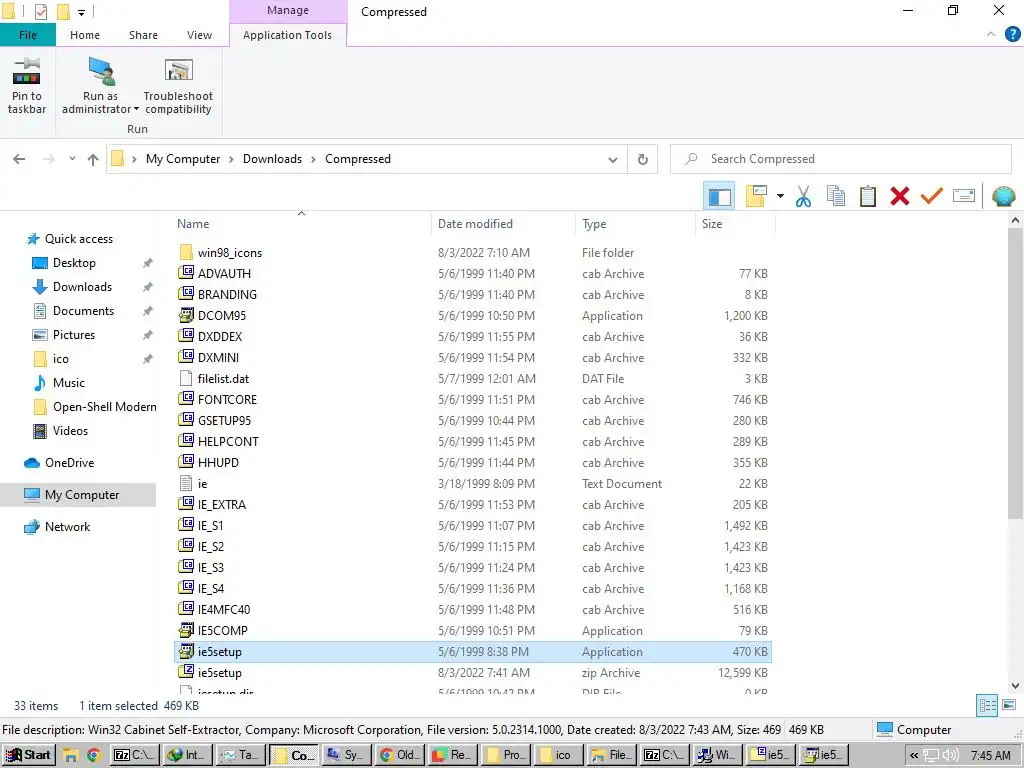Open Pictures in navigation pane
1024x768 pixels.
[x=73, y=334]
